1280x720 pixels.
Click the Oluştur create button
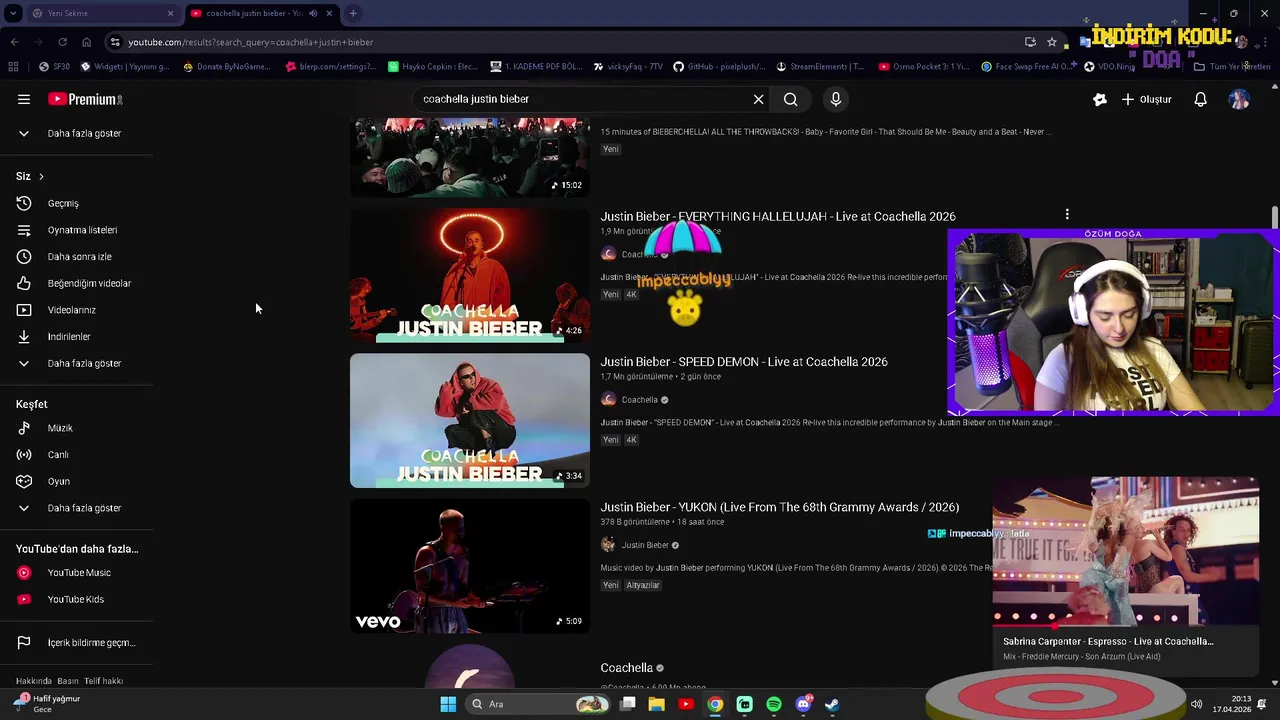point(1146,99)
